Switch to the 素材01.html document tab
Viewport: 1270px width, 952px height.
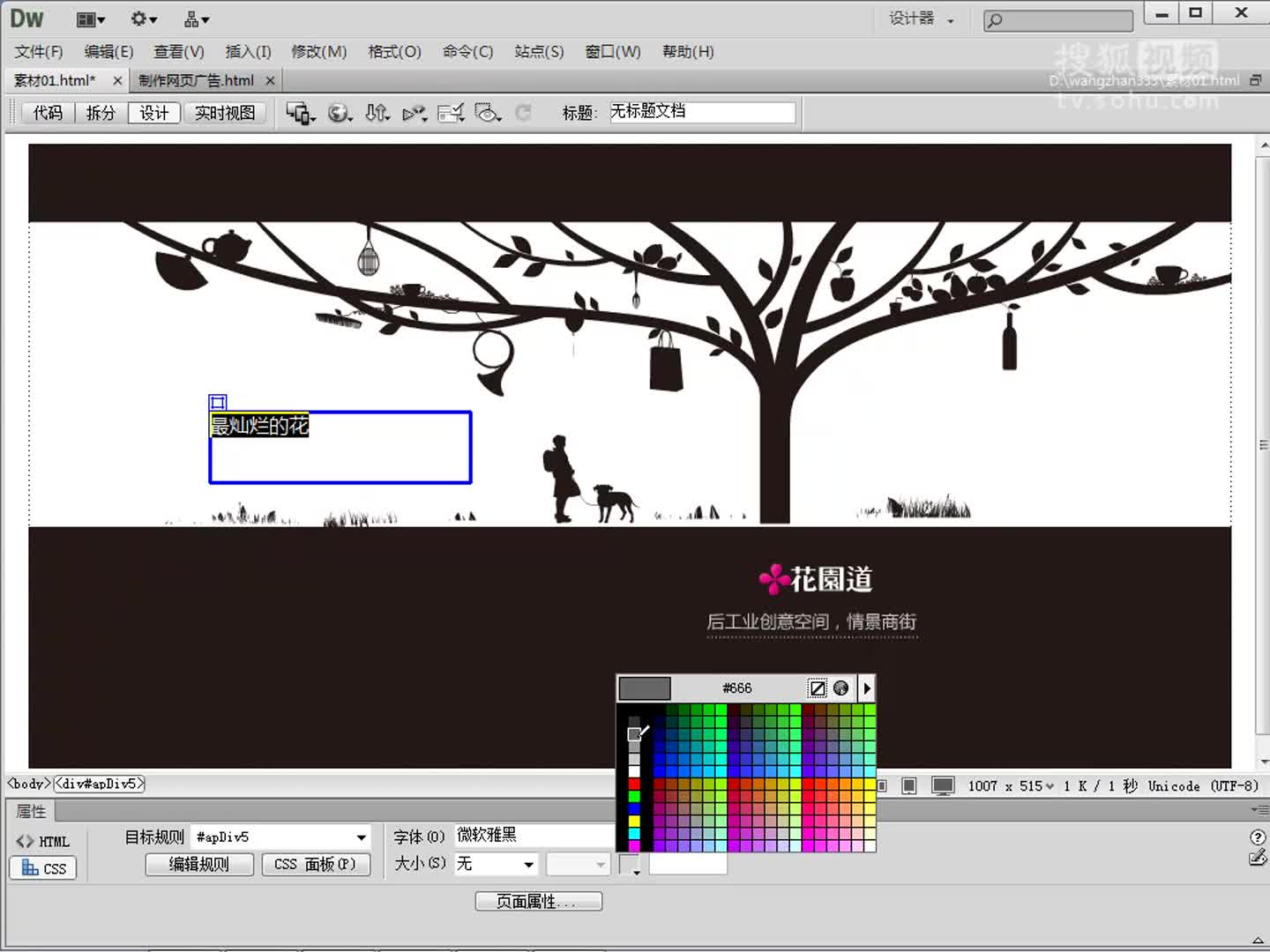55,80
